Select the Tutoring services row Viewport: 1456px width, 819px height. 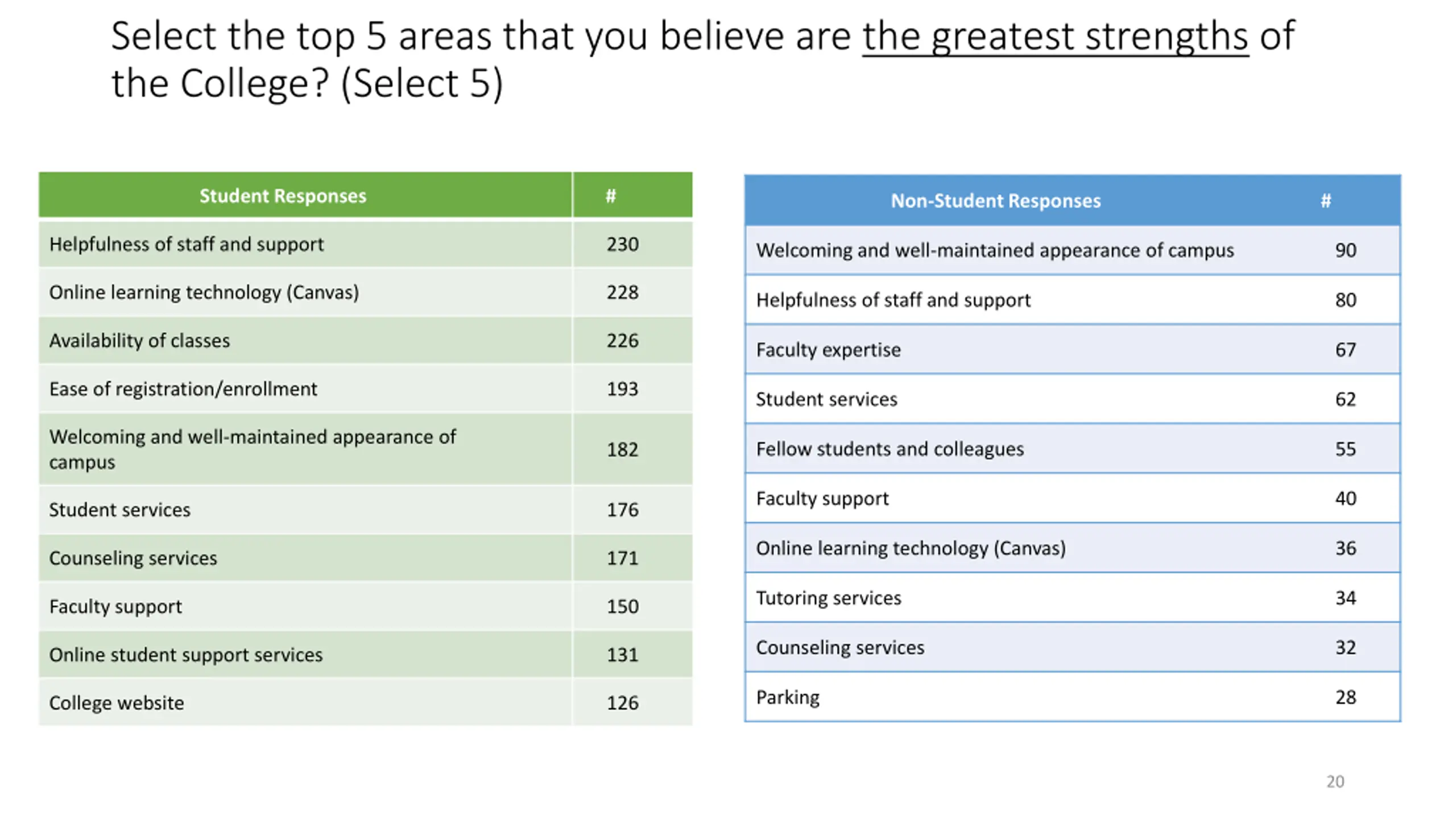1073,598
